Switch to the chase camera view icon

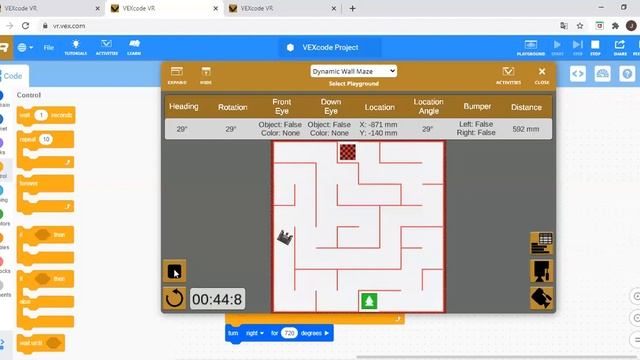[x=541, y=271]
